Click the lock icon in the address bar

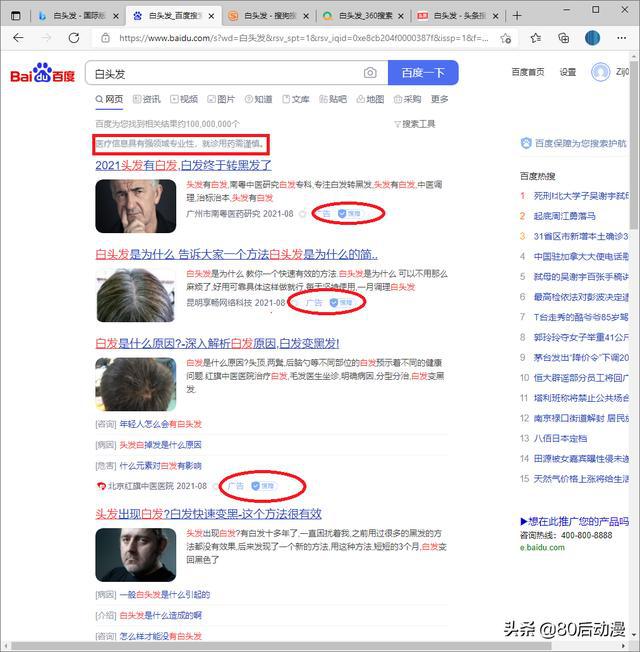(x=106, y=38)
